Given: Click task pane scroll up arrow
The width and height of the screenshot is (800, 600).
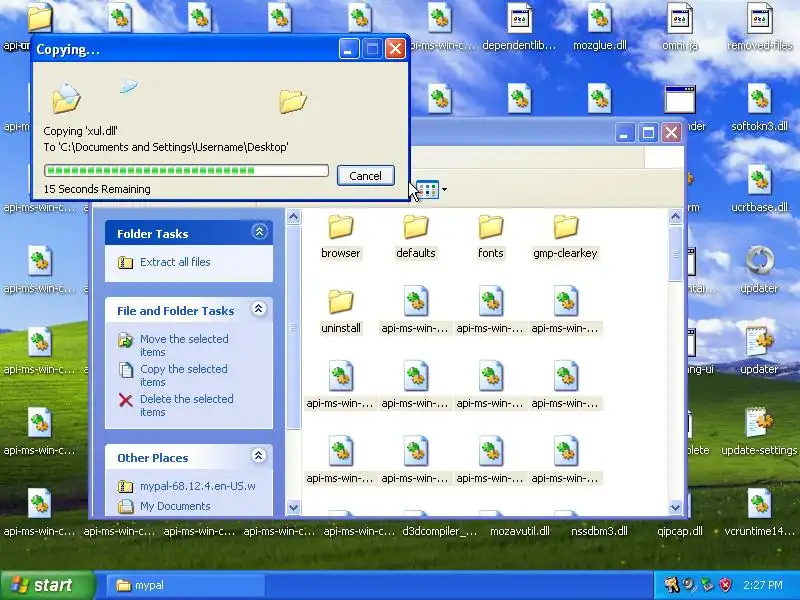Looking at the screenshot, I should pos(293,216).
